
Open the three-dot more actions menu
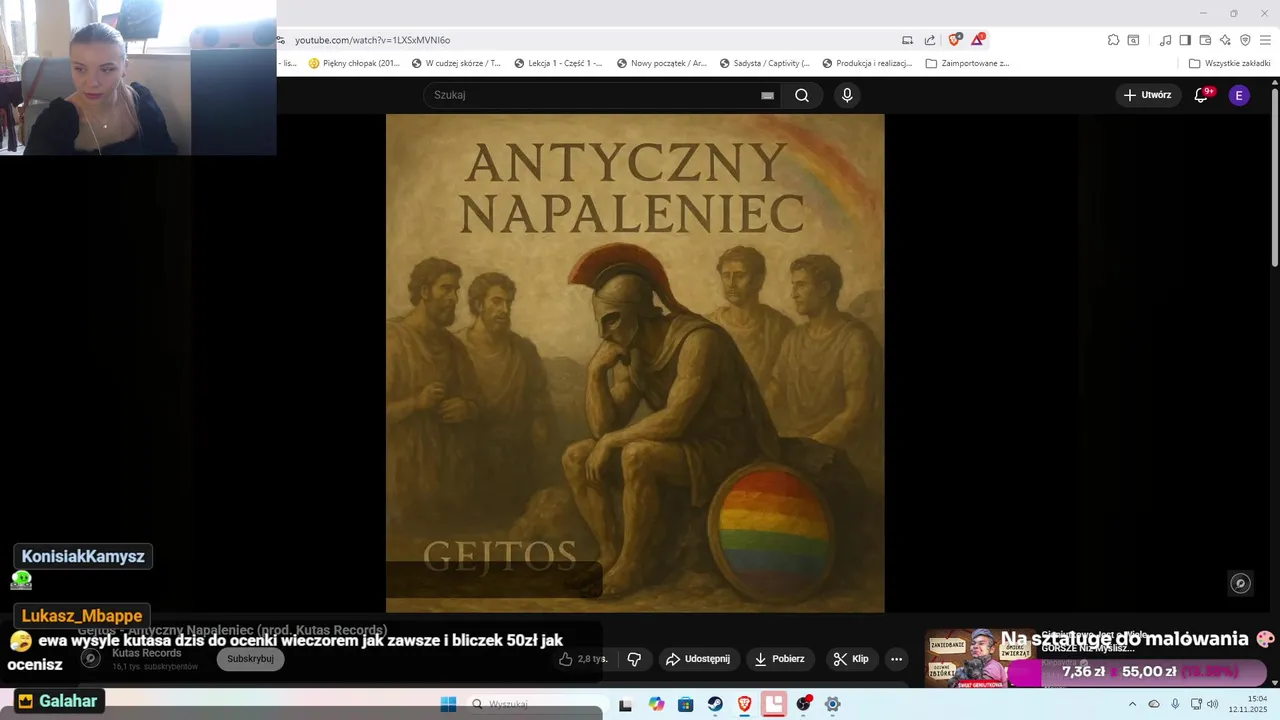pos(896,659)
